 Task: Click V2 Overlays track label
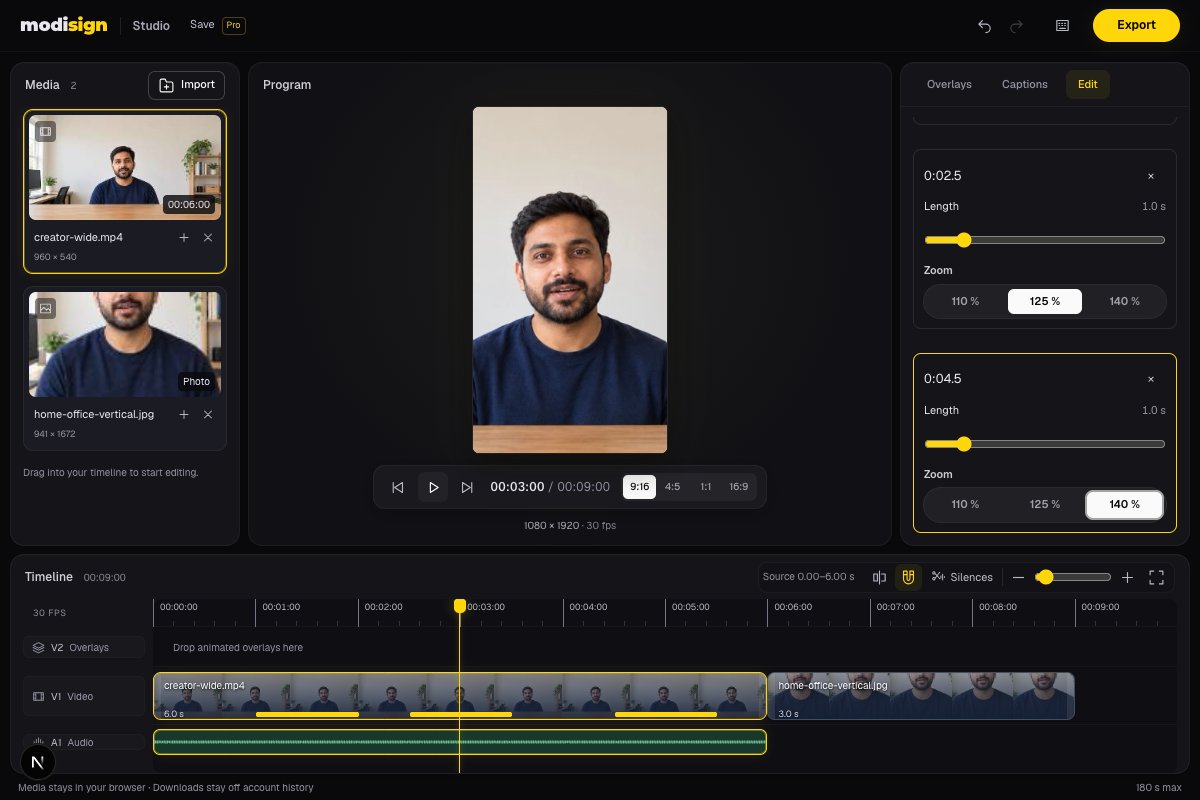84,647
